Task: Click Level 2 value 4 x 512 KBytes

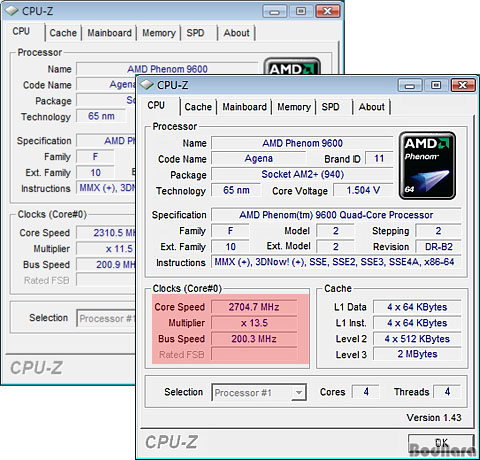Action: [x=417, y=339]
